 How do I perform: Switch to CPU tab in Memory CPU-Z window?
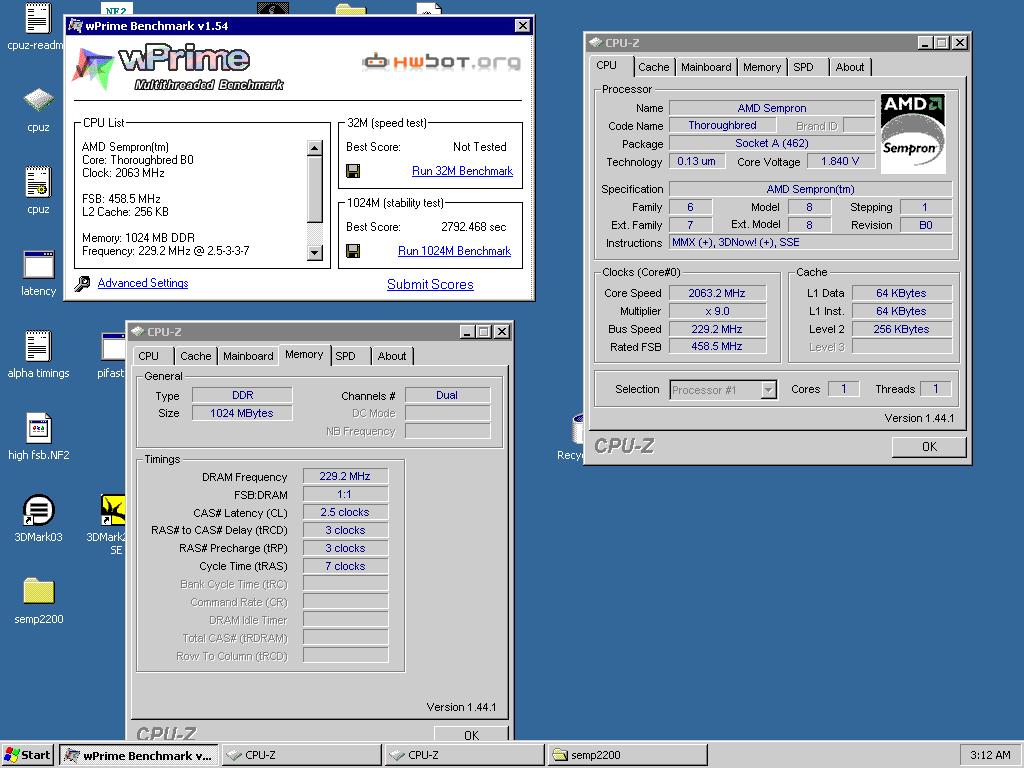coord(149,357)
